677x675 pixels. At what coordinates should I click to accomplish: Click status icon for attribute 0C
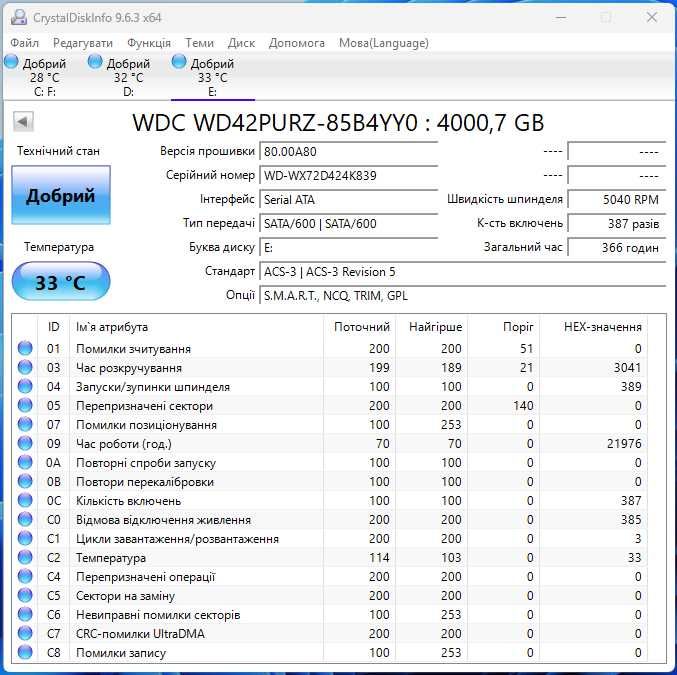[x=25, y=500]
